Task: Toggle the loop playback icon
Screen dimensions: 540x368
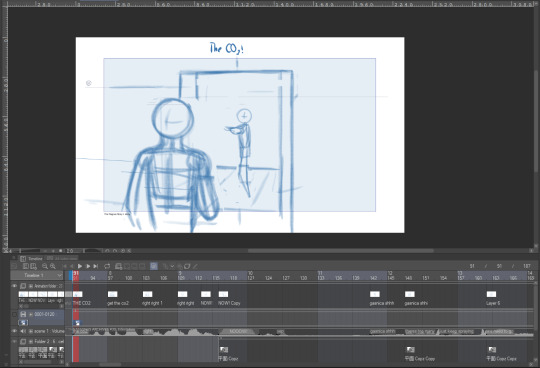Action: (107, 266)
